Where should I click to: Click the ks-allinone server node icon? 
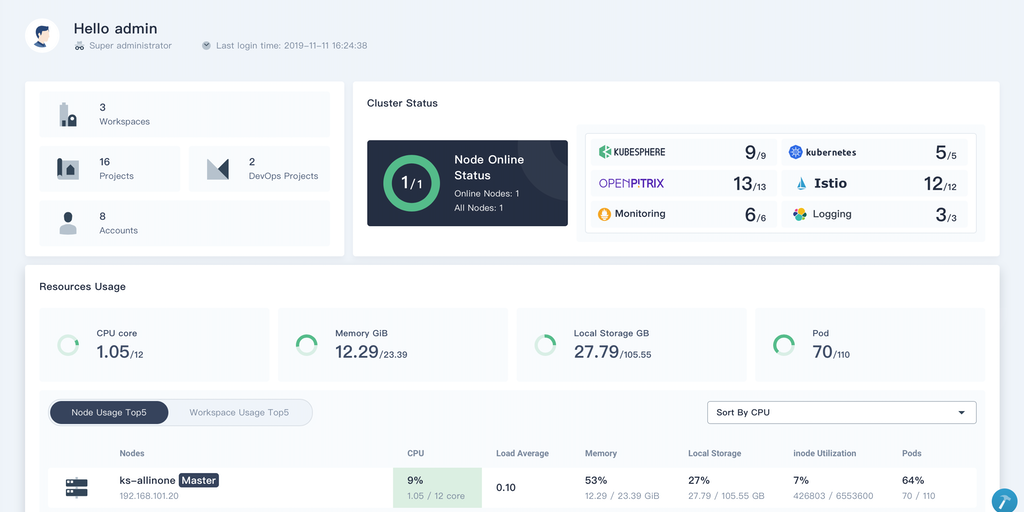tap(76, 488)
